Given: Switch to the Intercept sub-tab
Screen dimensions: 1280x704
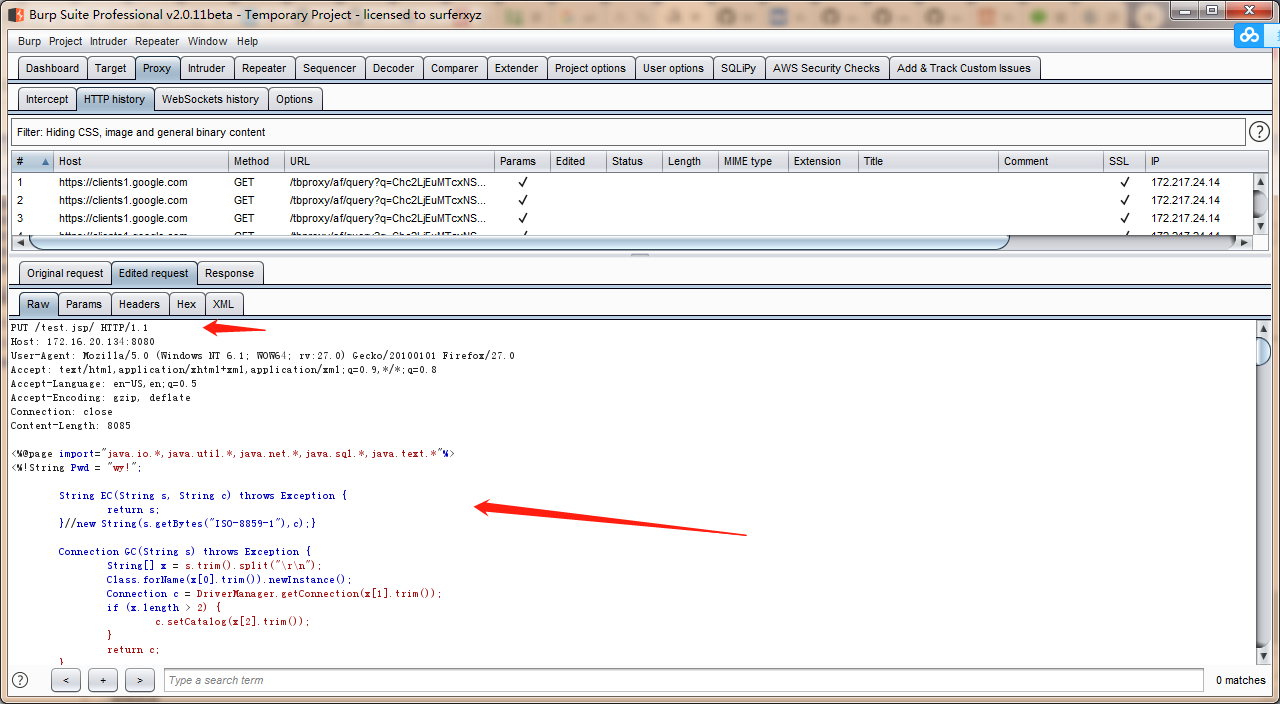Looking at the screenshot, I should click(x=48, y=99).
